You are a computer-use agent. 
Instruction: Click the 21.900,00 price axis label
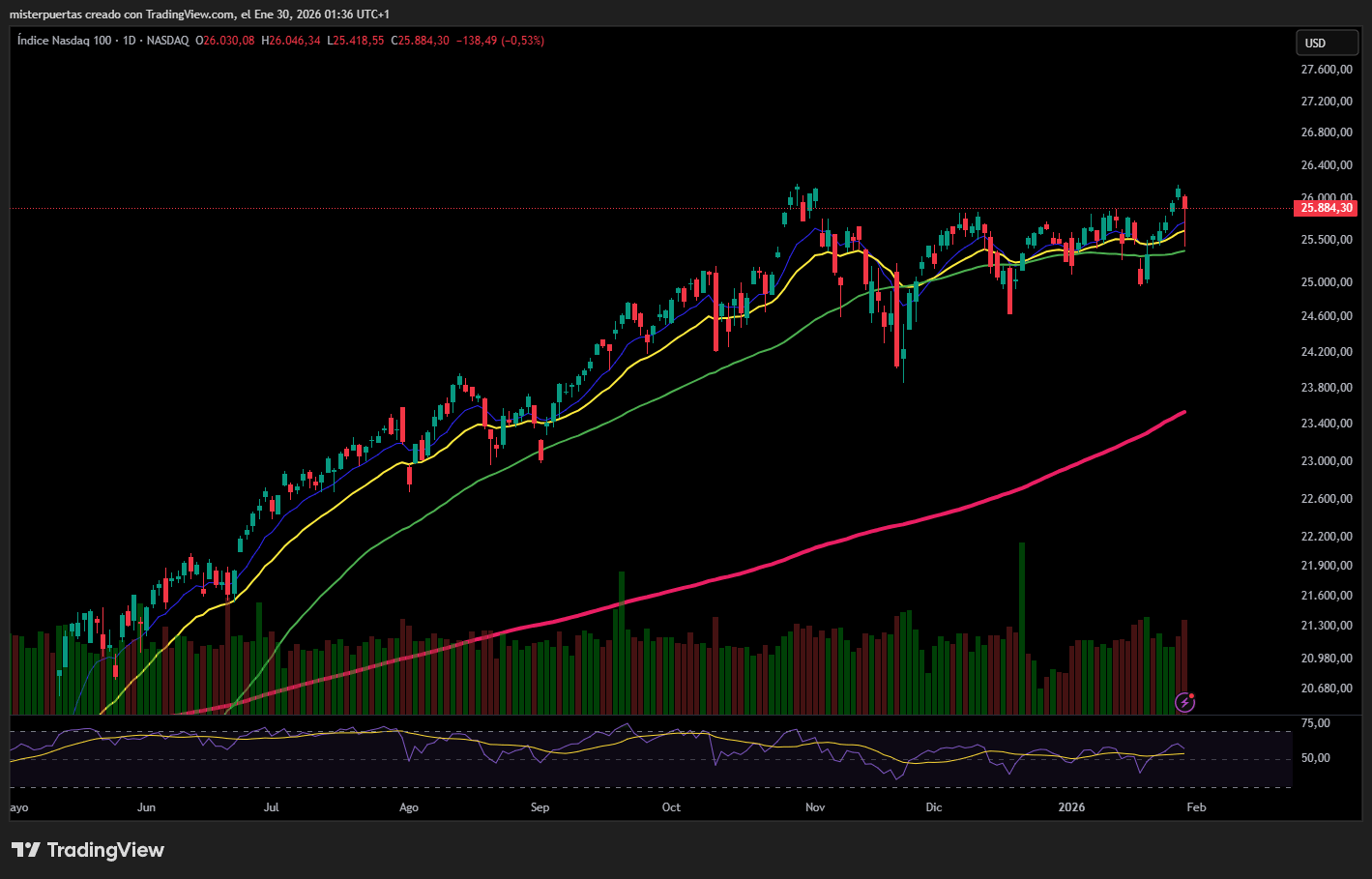tap(1327, 566)
